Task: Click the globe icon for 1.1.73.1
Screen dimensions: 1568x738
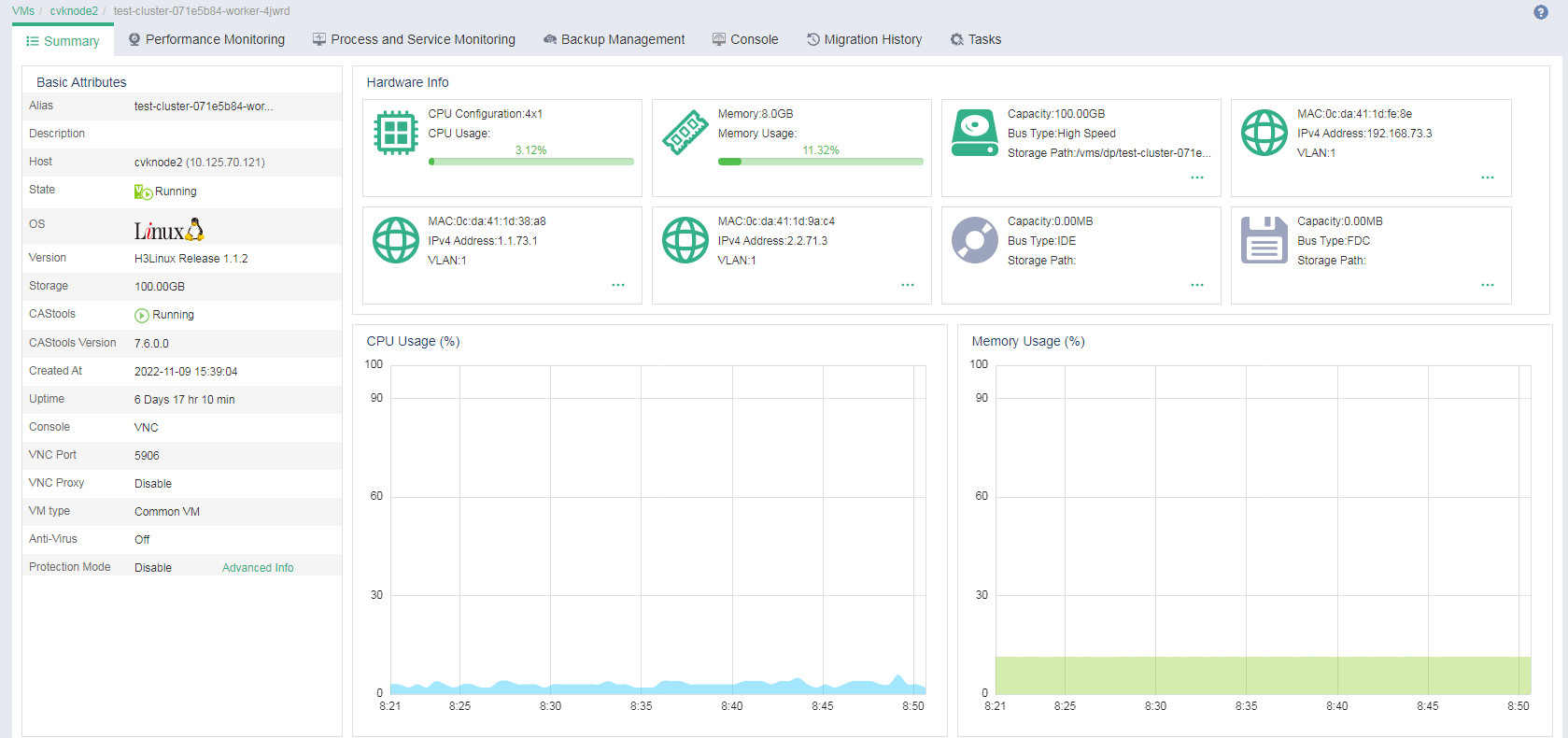Action: point(396,240)
